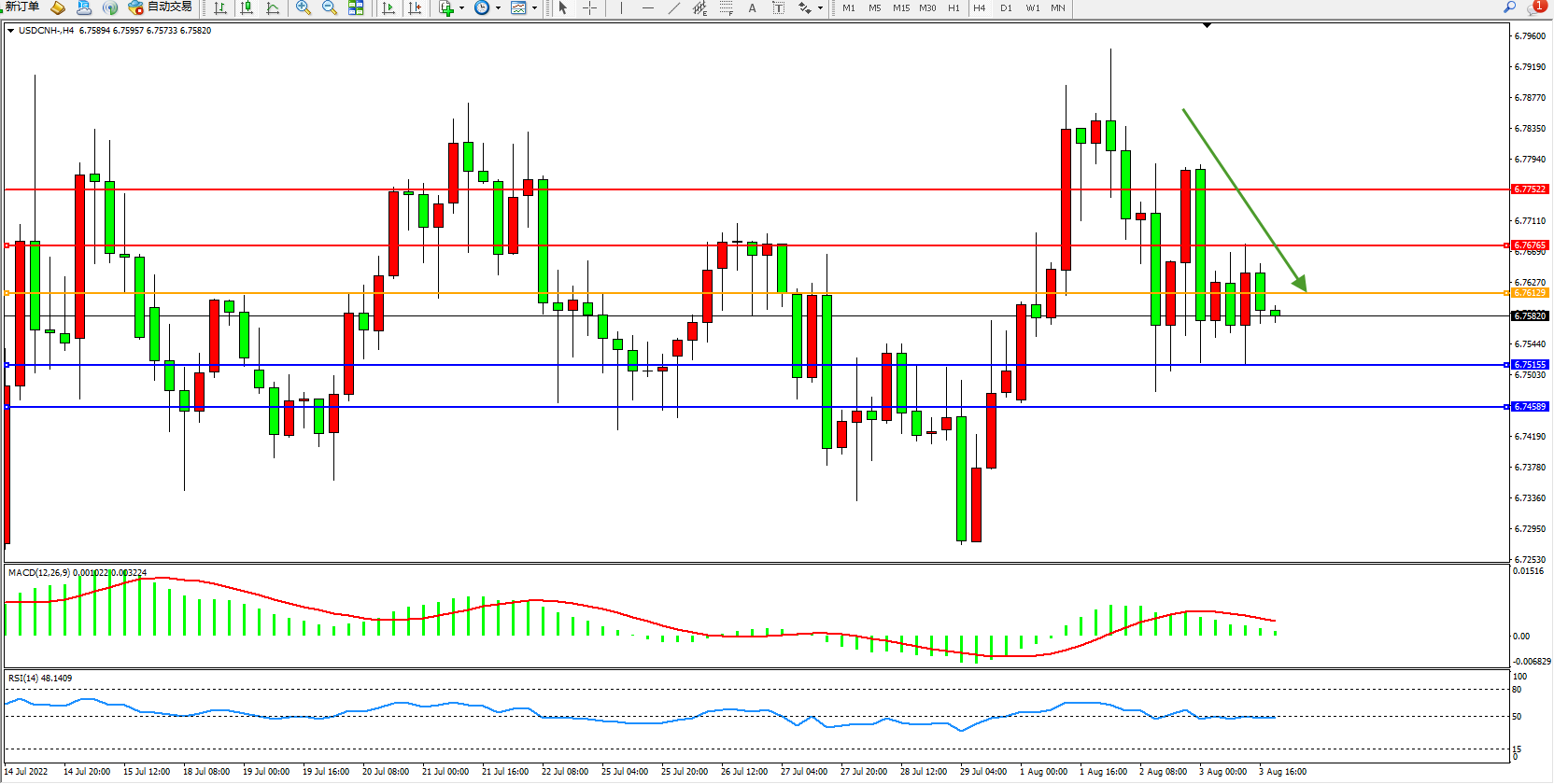
Task: Select the Crosshair cursor tool
Action: 590,7
